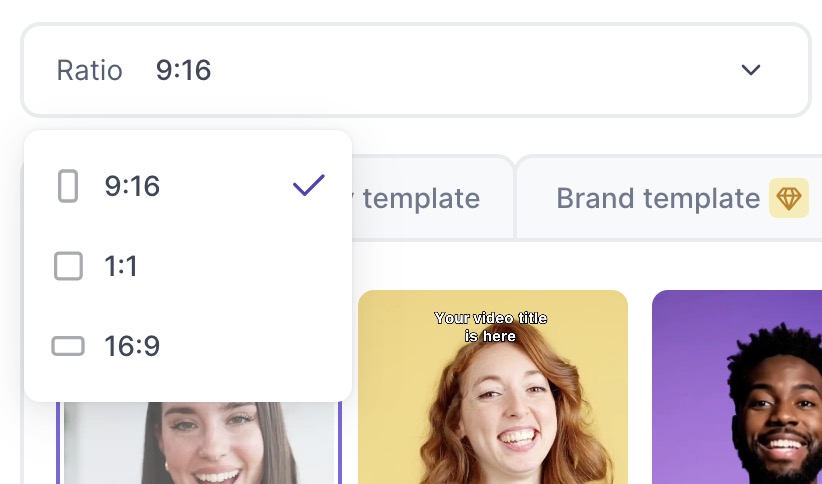This screenshot has height=484, width=822.
Task: Click the landscape rectangle icon beside 16:9
Action: [x=68, y=346]
